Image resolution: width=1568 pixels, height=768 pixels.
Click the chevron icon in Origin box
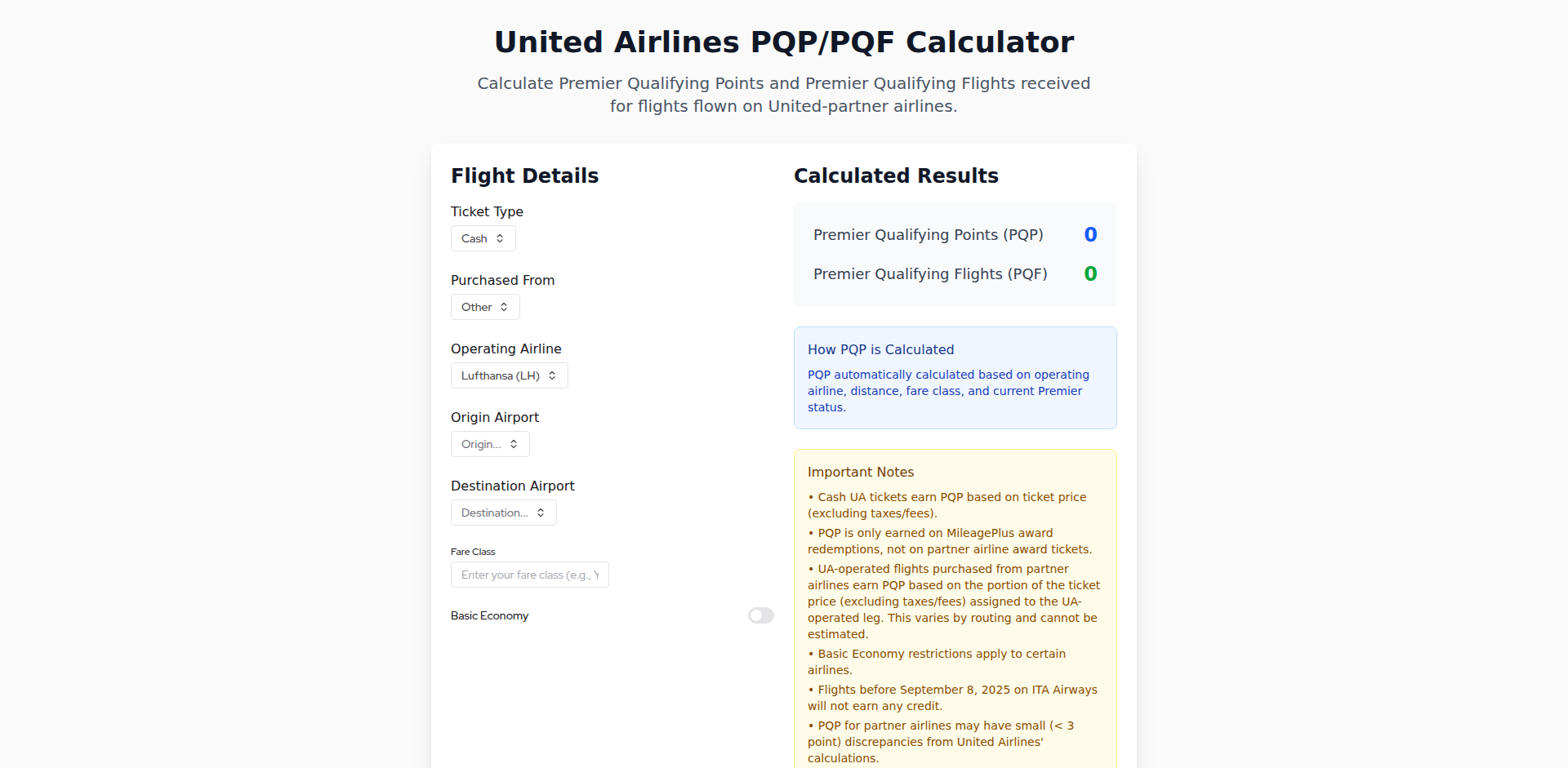tap(514, 444)
